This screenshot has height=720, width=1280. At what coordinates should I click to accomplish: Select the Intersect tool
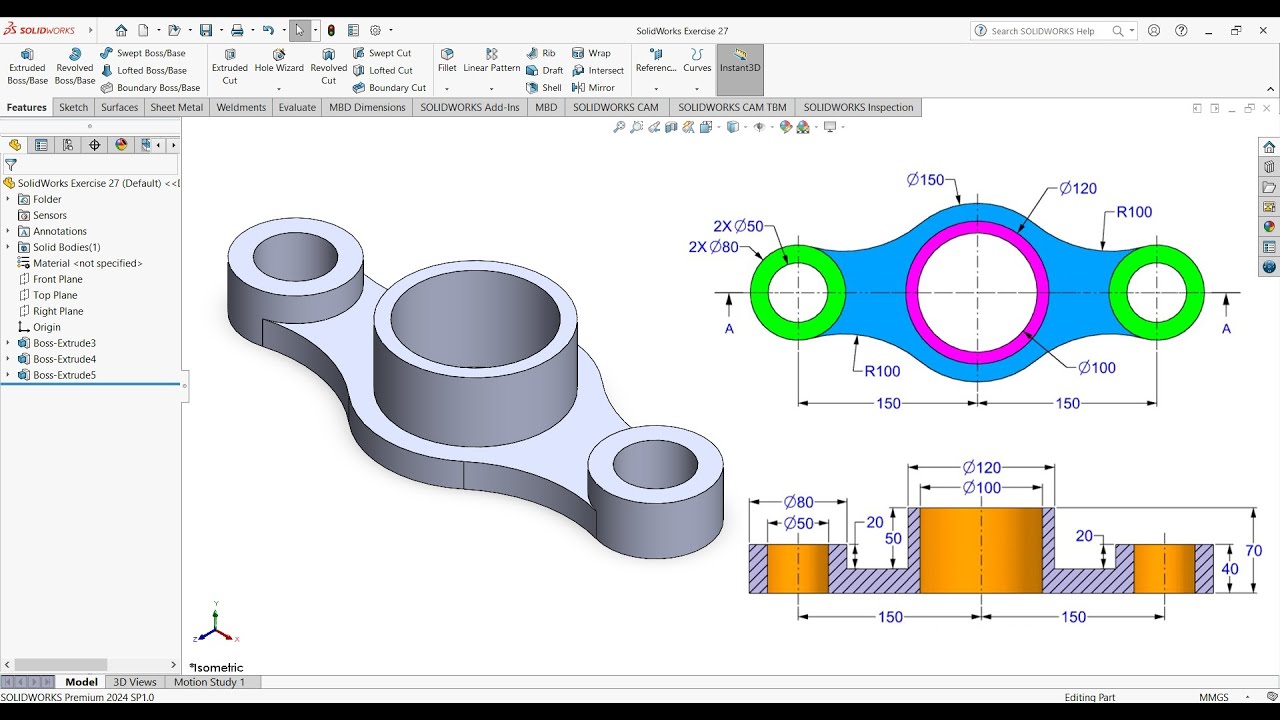point(598,71)
